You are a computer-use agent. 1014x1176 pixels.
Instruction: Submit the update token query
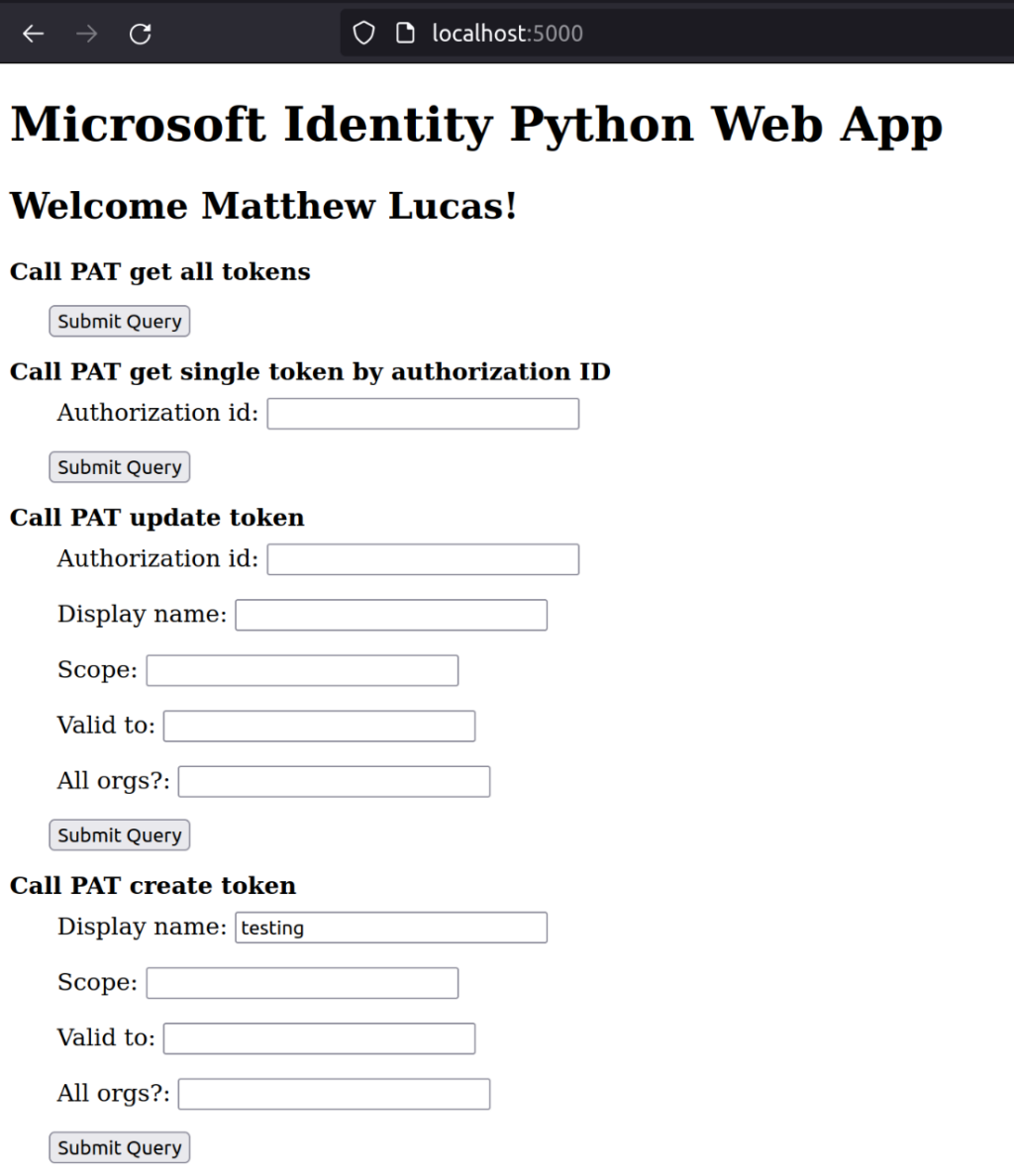pyautogui.click(x=119, y=835)
